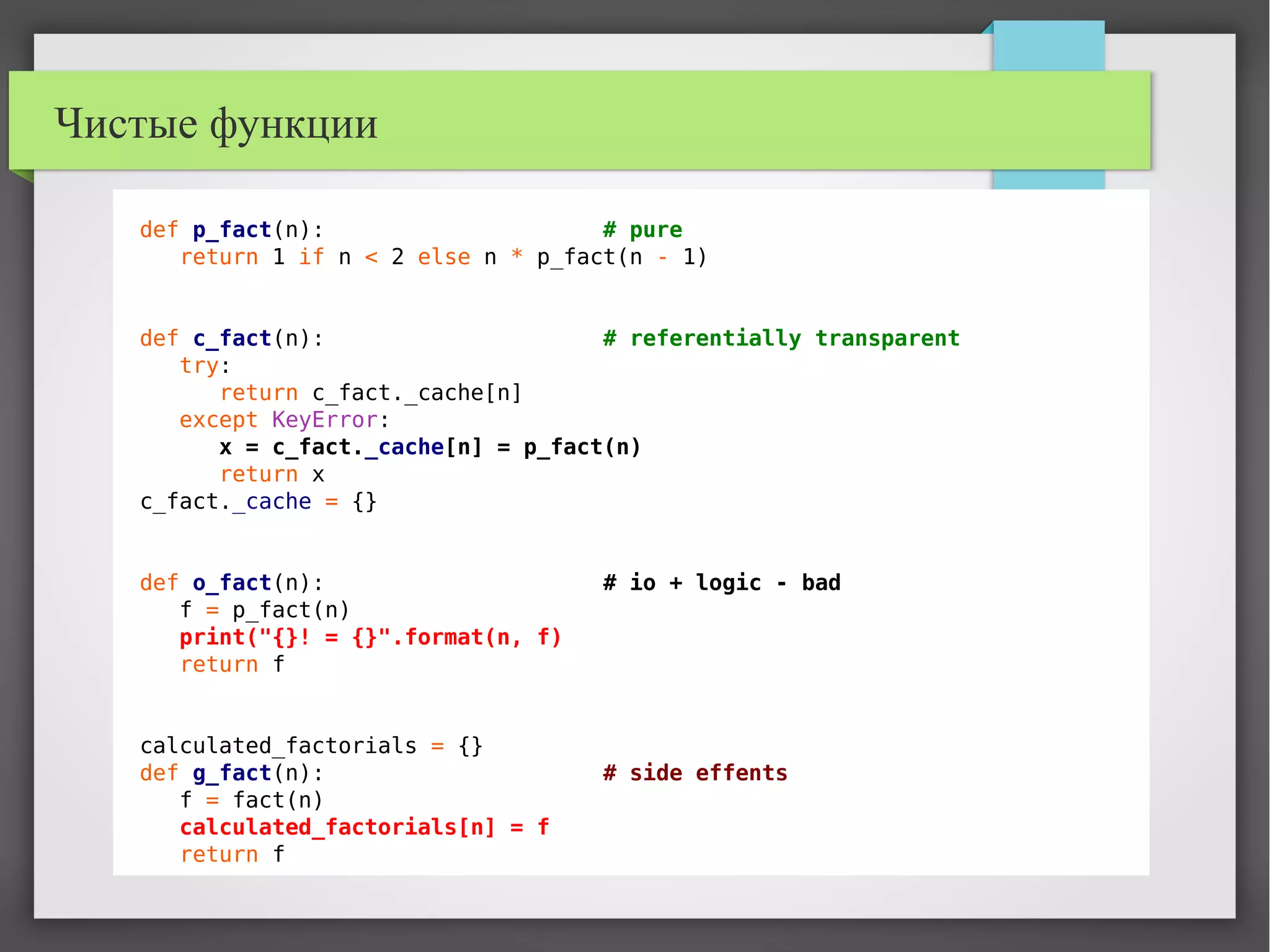Click the '# side effents' comment

click(x=695, y=773)
